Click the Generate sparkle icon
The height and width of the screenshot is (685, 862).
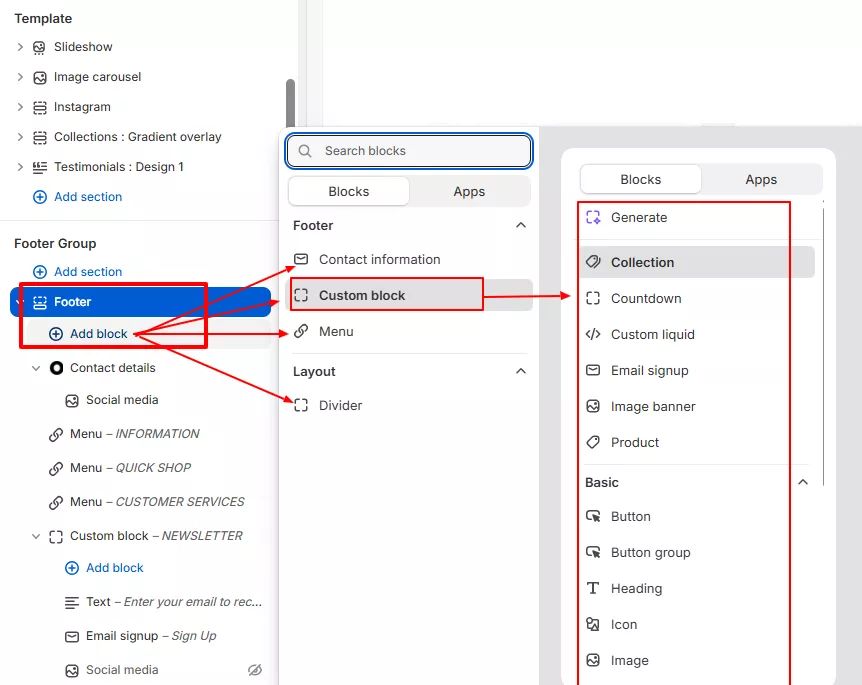[x=593, y=218]
